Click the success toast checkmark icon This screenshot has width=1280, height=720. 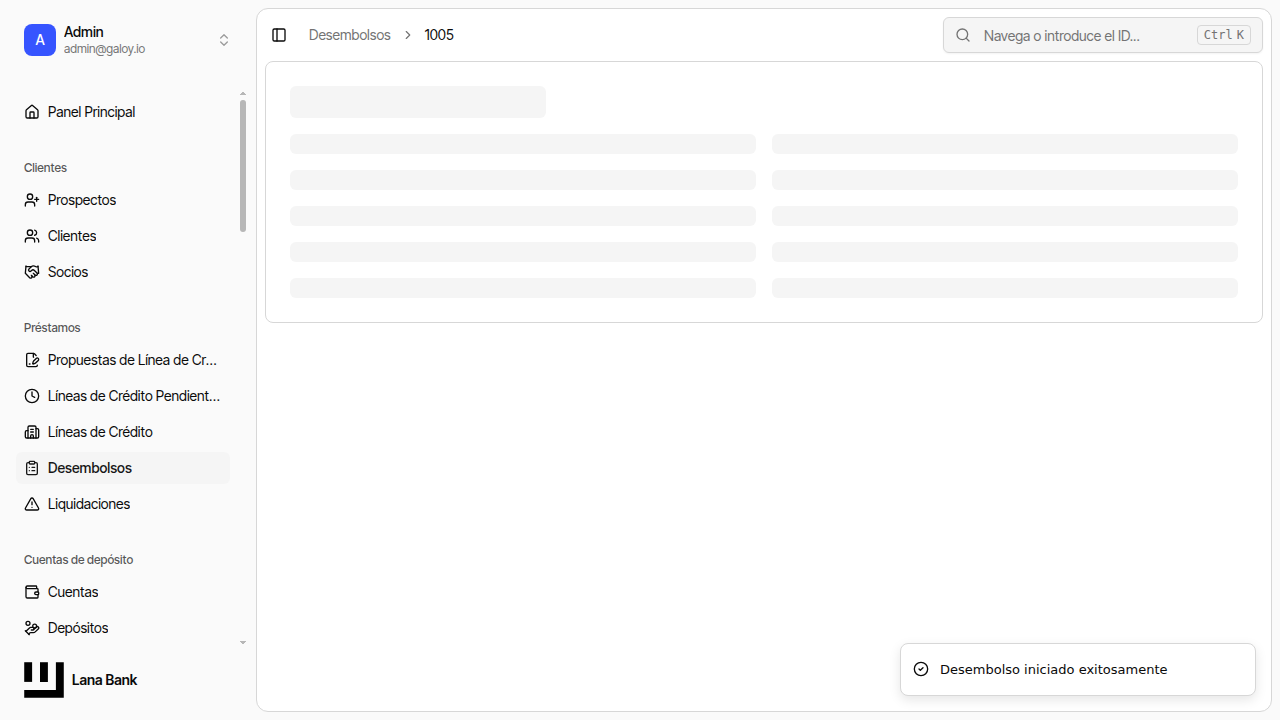(x=921, y=669)
